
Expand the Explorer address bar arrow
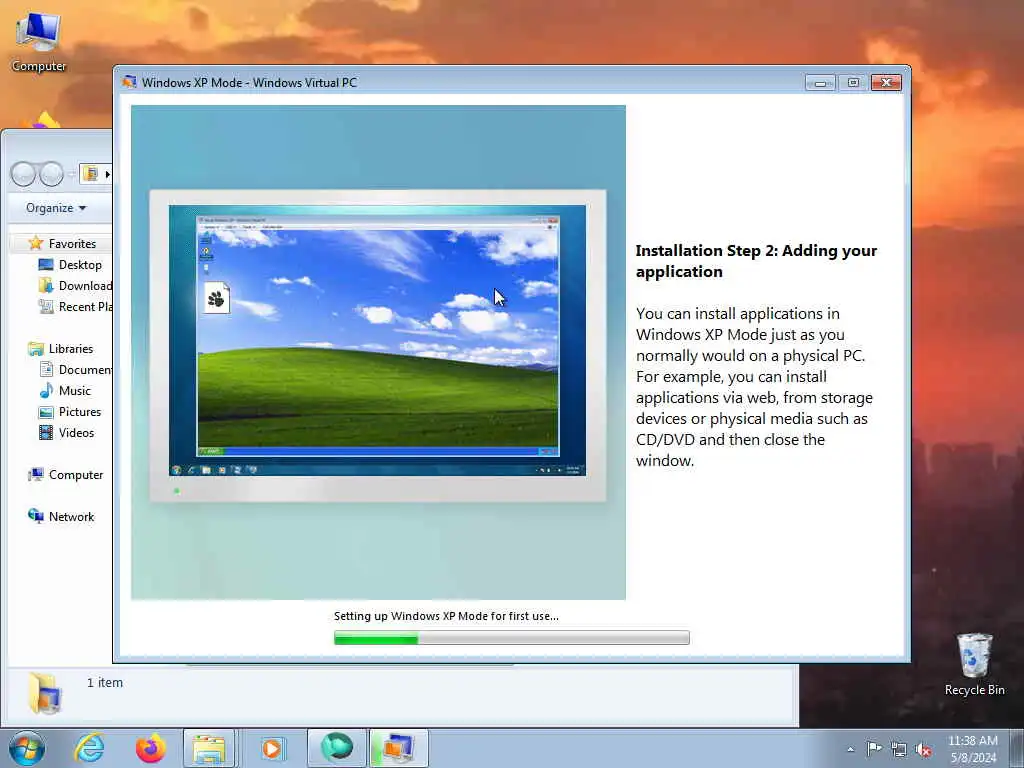tap(107, 174)
